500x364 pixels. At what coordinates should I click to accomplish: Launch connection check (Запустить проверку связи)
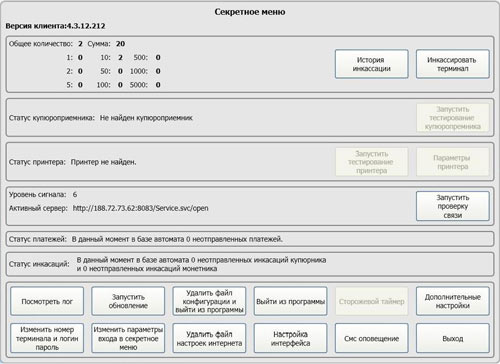pos(452,206)
